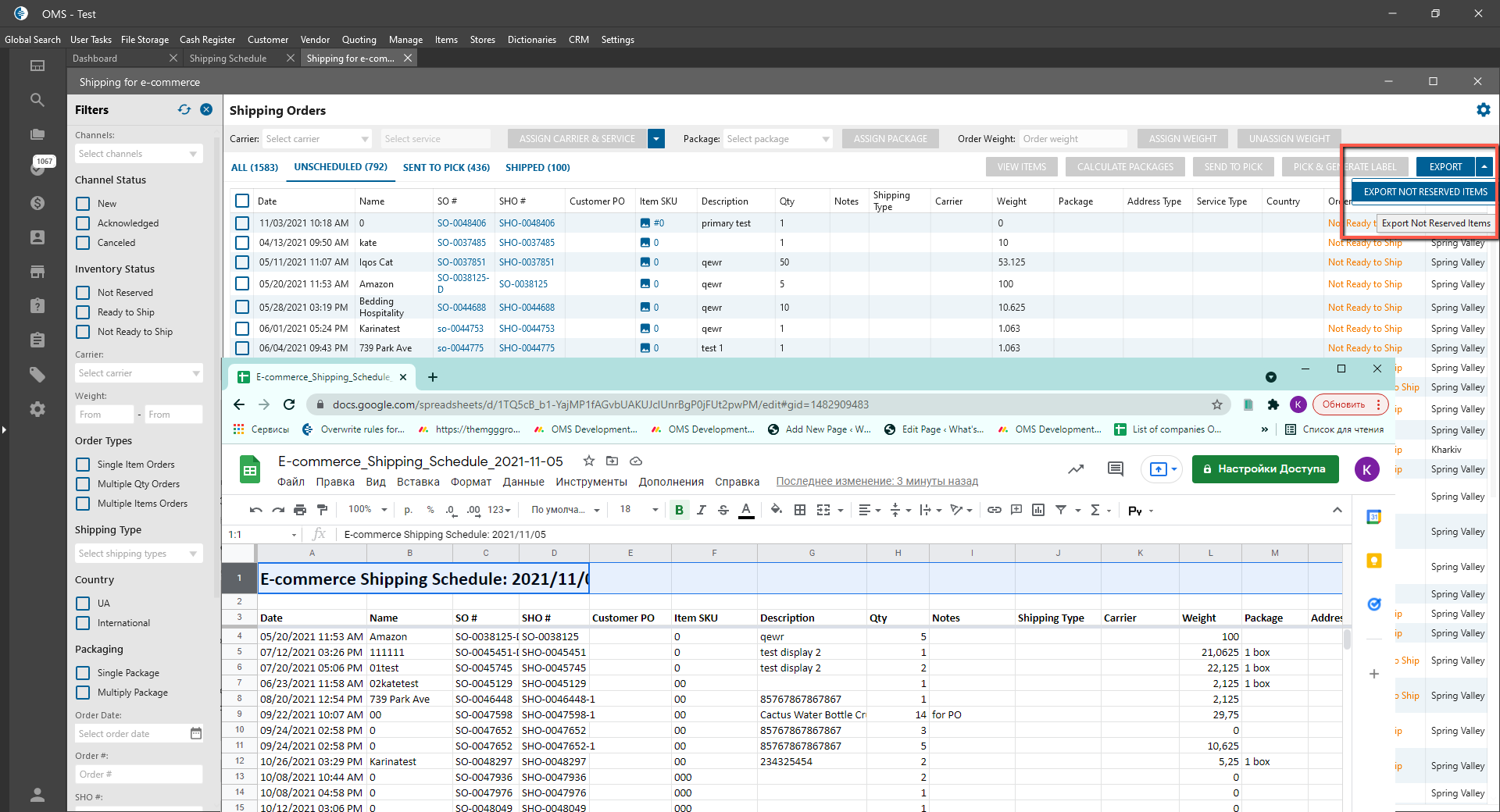This screenshot has height=812, width=1500.
Task: Open the Select shipping types dropdown
Action: point(138,554)
